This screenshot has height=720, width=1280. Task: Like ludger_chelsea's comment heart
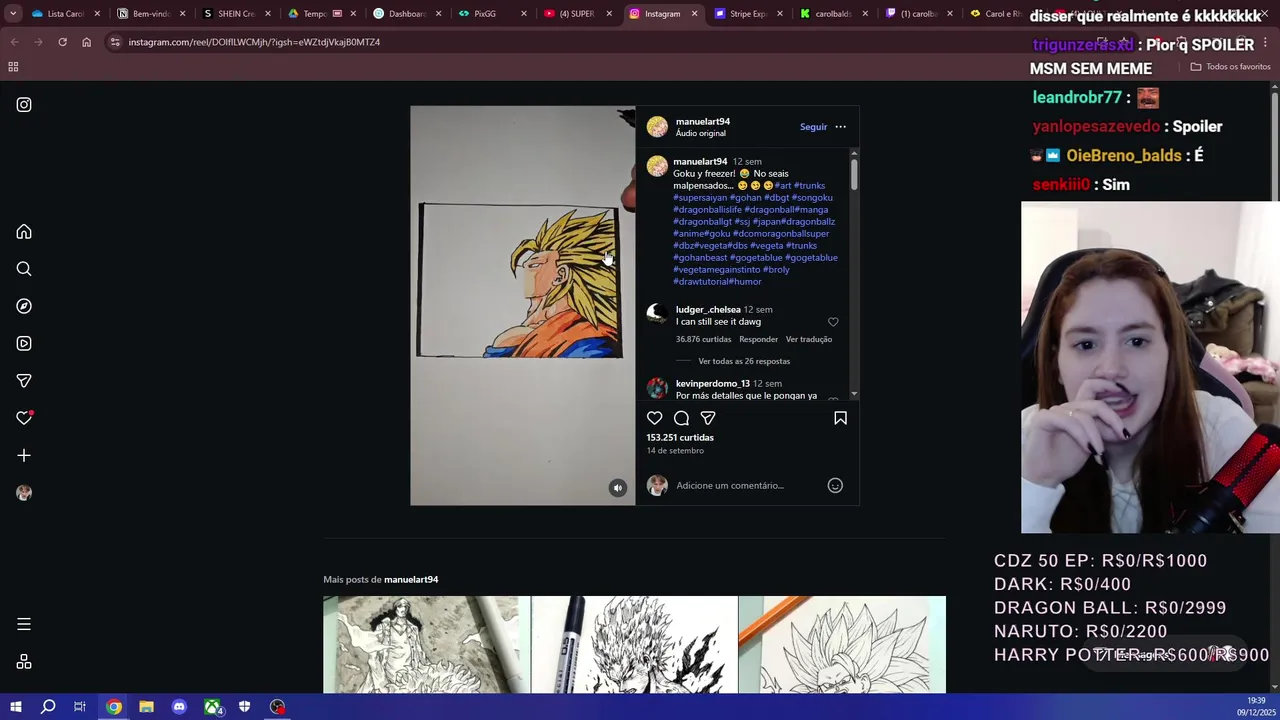[833, 322]
